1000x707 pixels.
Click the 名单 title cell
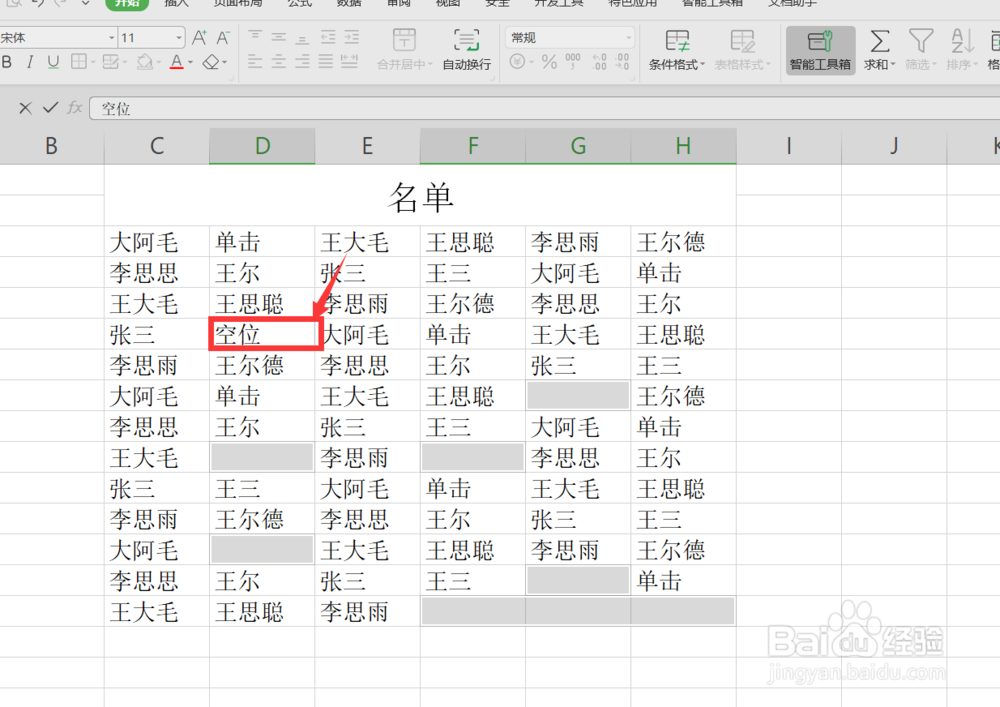(420, 196)
